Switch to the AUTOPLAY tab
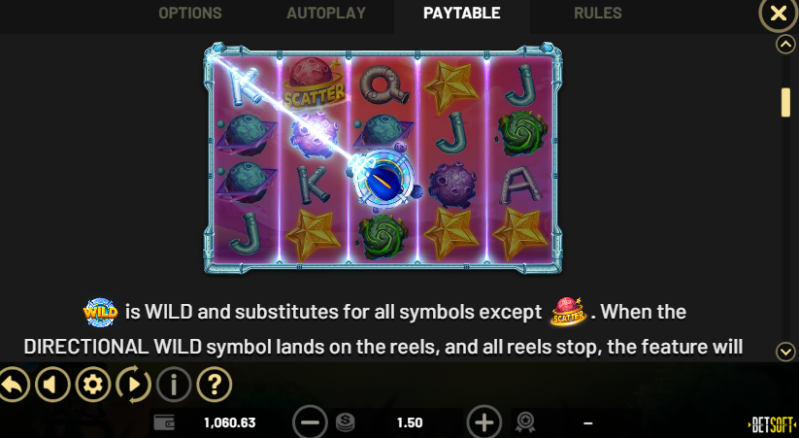Screen dimensions: 799x438 click(326, 13)
